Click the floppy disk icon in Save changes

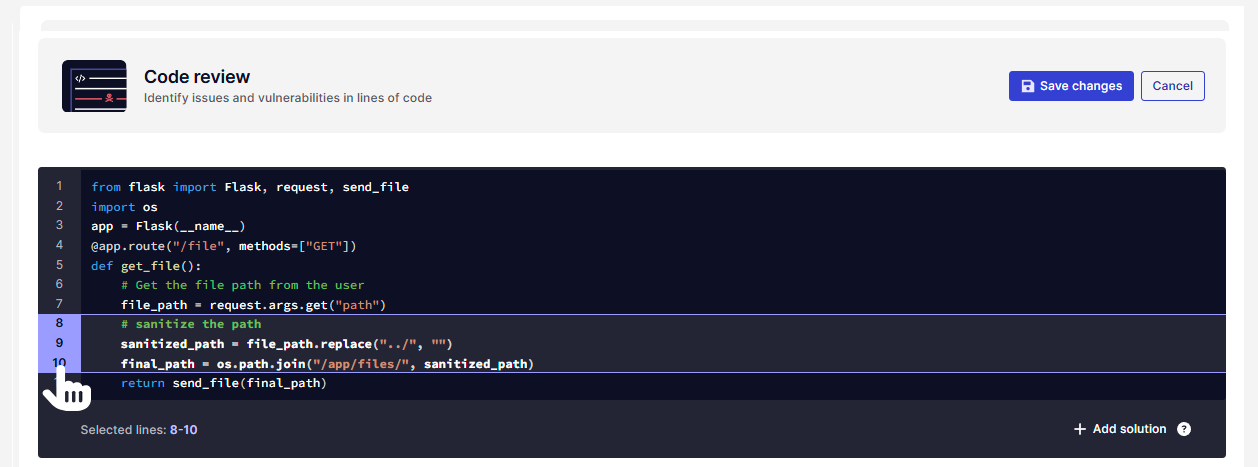[1027, 86]
